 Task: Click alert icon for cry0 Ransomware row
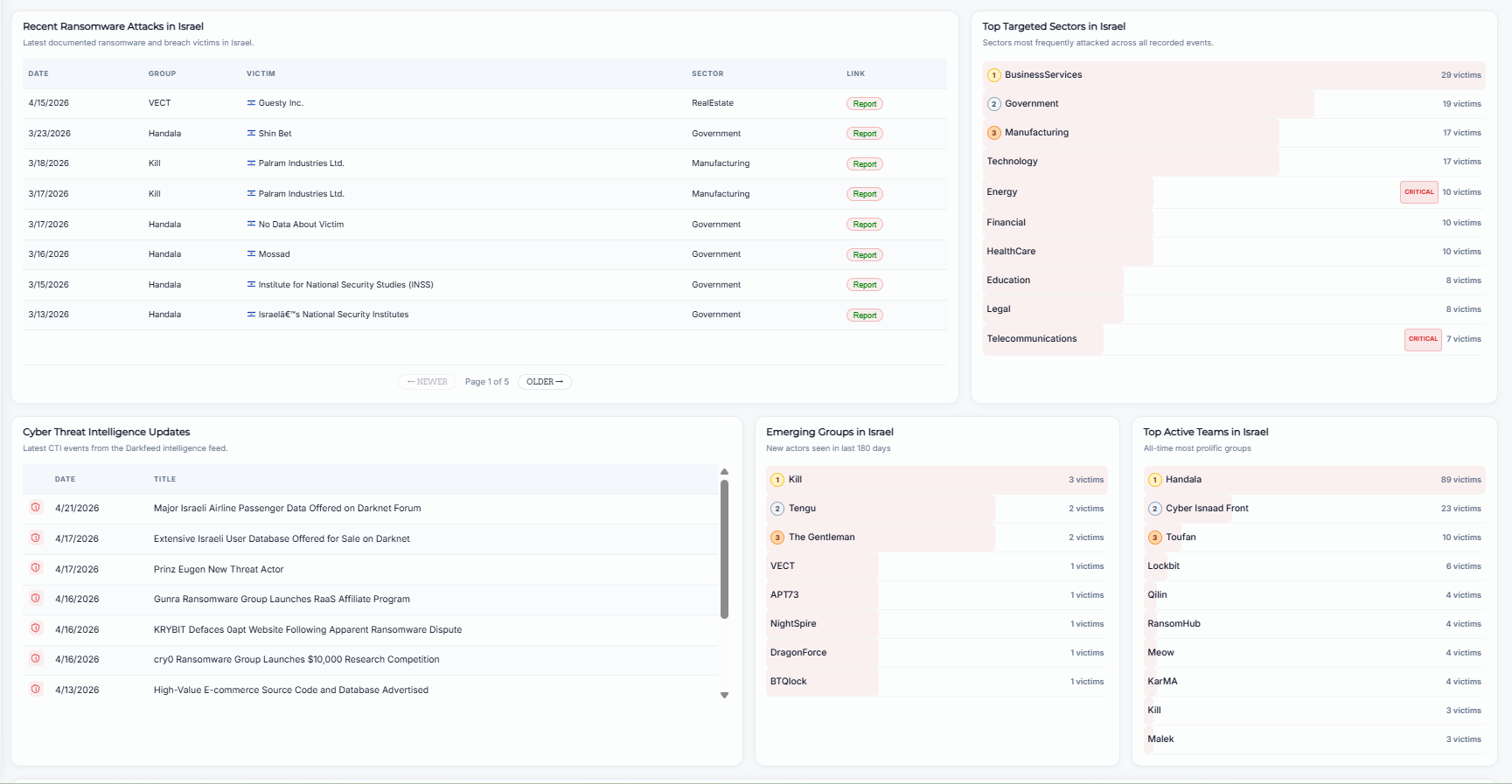(x=36, y=659)
